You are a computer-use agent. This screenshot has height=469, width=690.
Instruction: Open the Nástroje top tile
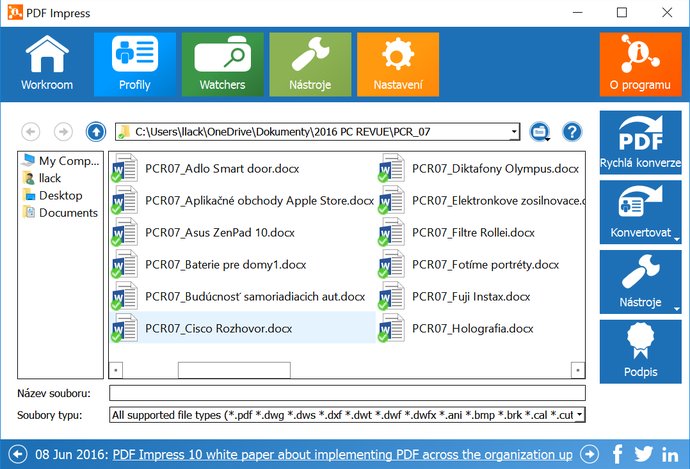(x=310, y=64)
